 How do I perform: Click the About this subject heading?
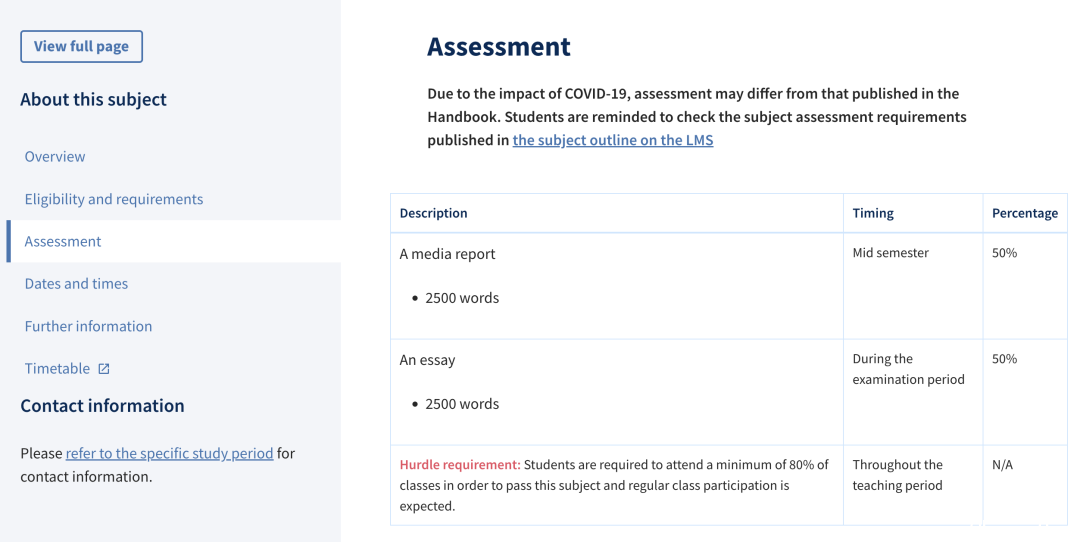click(94, 100)
